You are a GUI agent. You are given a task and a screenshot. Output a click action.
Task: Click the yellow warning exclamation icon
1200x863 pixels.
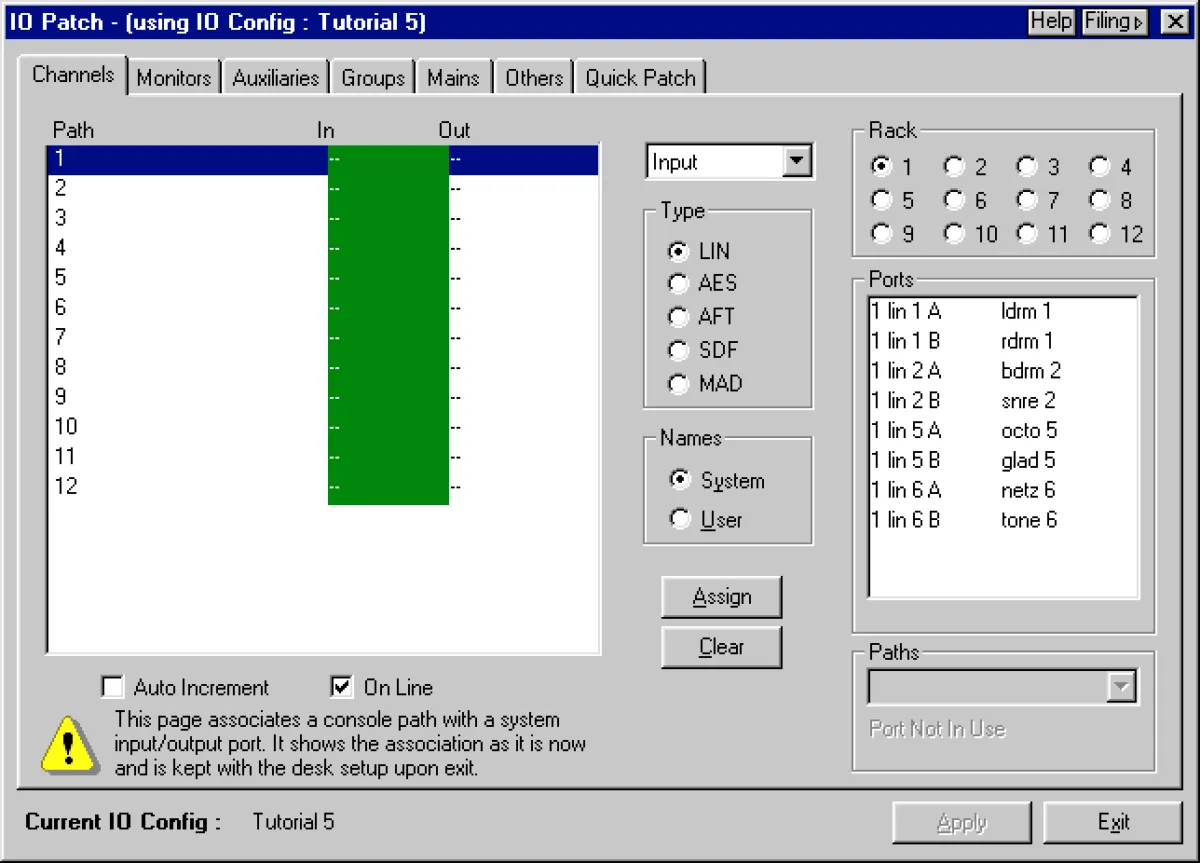point(69,744)
